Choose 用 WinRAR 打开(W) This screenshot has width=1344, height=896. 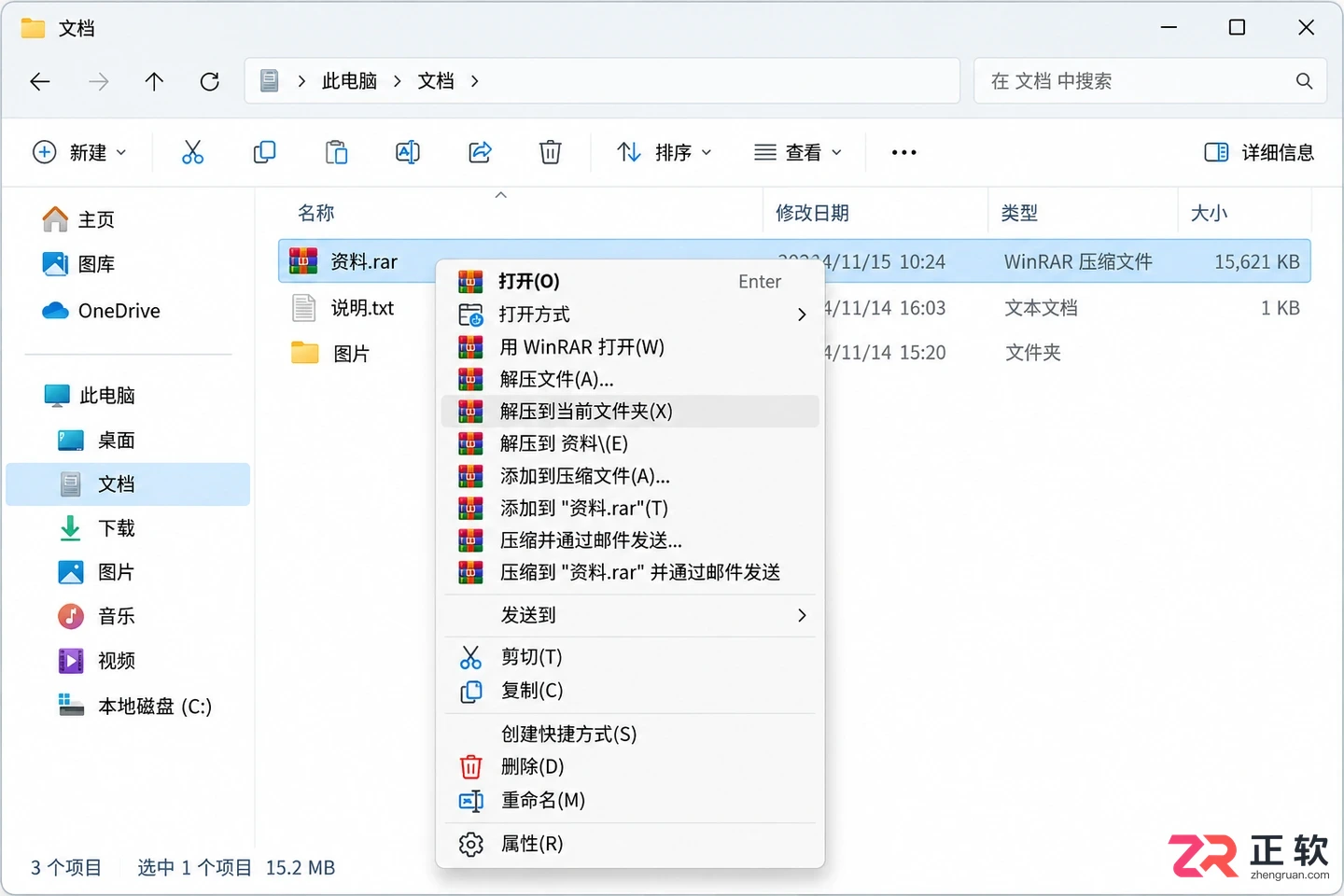tap(630, 347)
